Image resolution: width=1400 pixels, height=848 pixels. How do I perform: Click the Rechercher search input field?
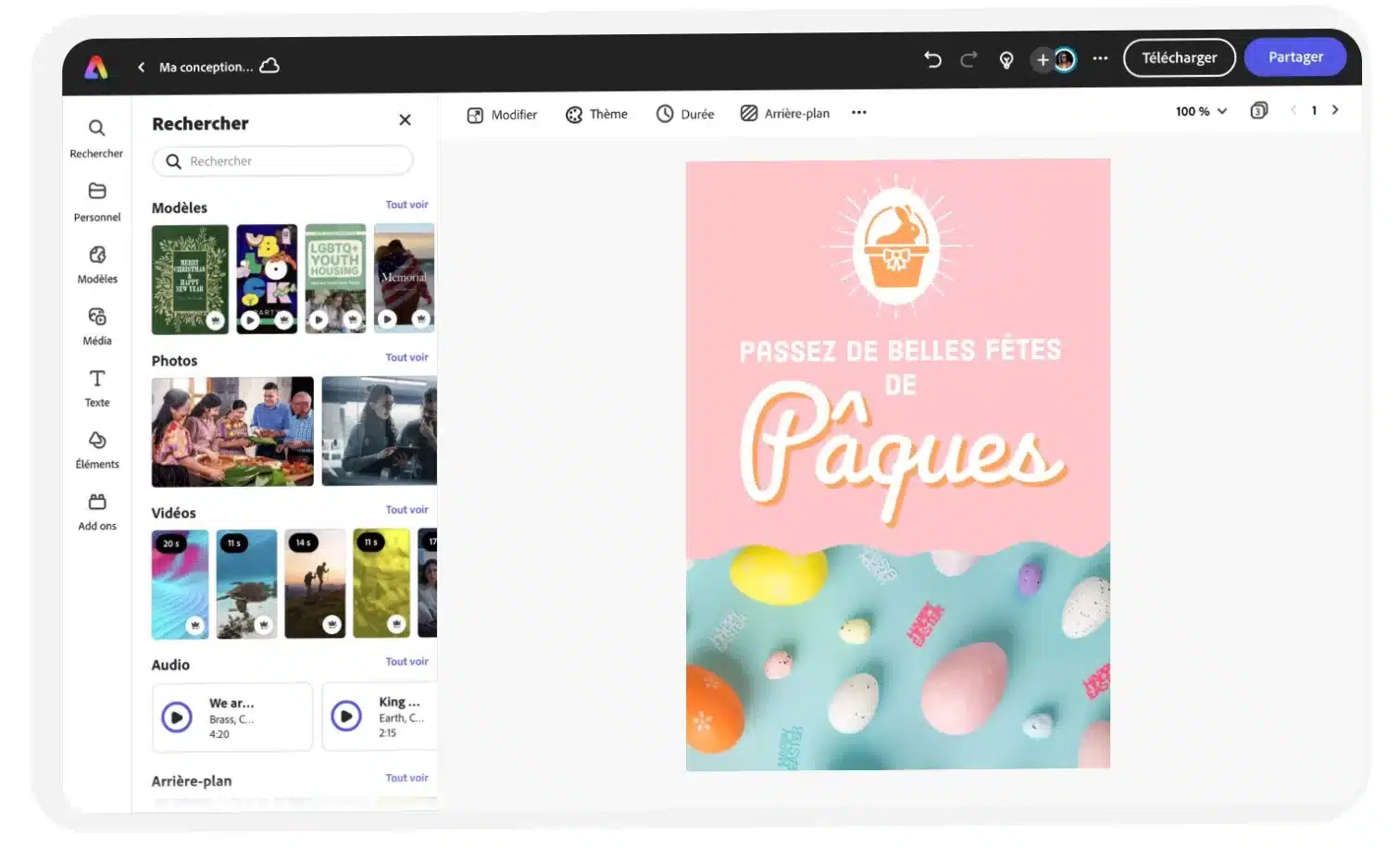(x=282, y=161)
